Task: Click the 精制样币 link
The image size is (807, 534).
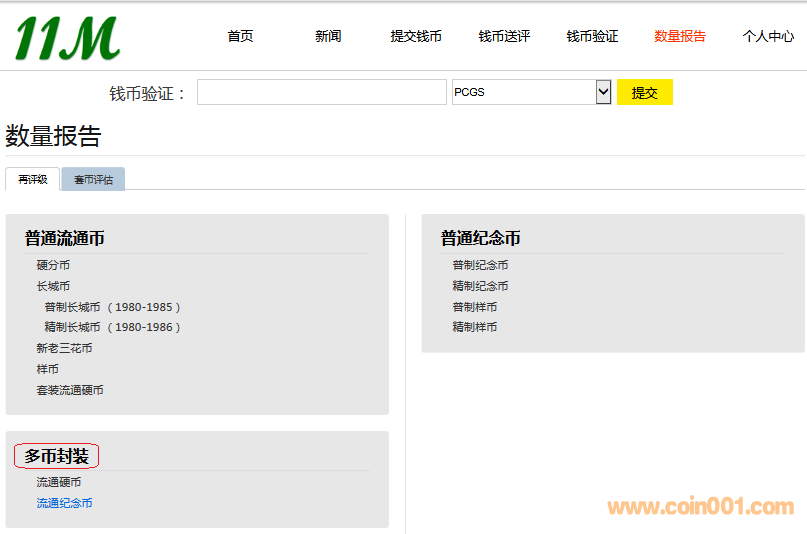Action: (x=474, y=327)
